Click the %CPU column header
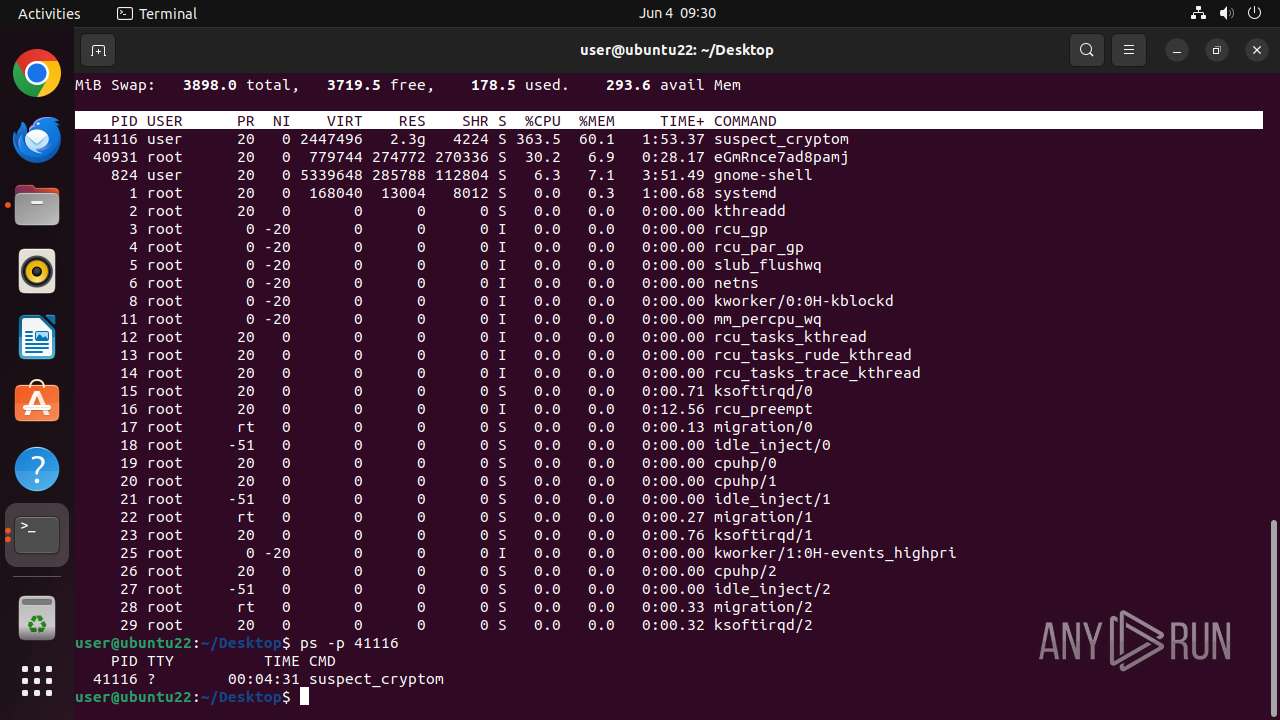 pyautogui.click(x=543, y=121)
